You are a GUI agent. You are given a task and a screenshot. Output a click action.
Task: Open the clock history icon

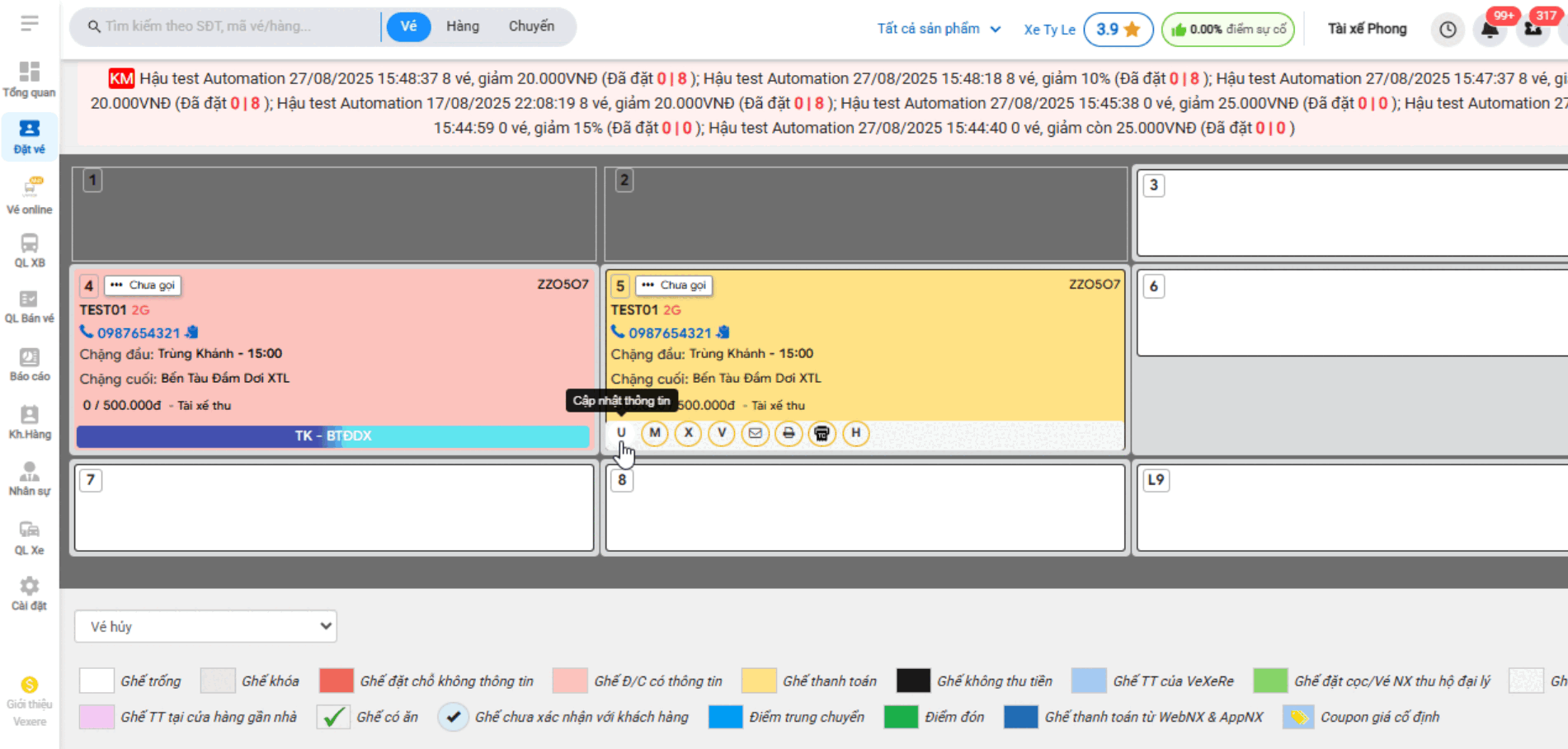(1448, 30)
